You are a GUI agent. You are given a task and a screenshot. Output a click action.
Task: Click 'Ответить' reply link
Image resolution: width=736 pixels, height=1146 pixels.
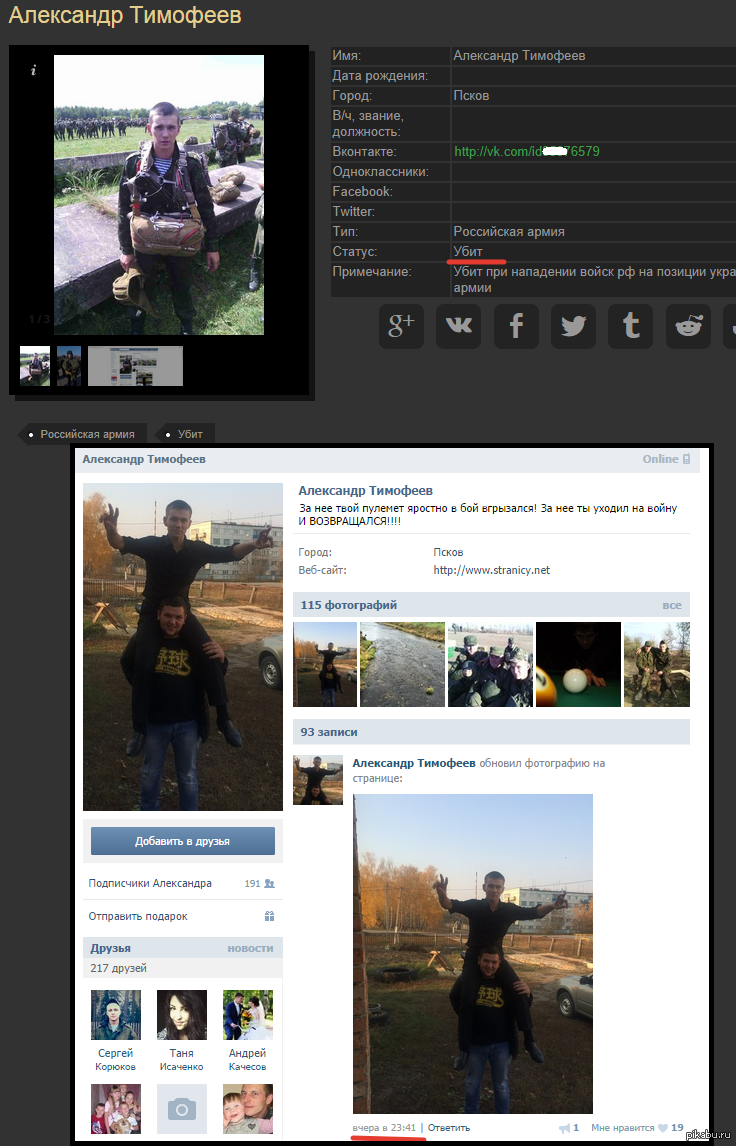pyautogui.click(x=448, y=1128)
